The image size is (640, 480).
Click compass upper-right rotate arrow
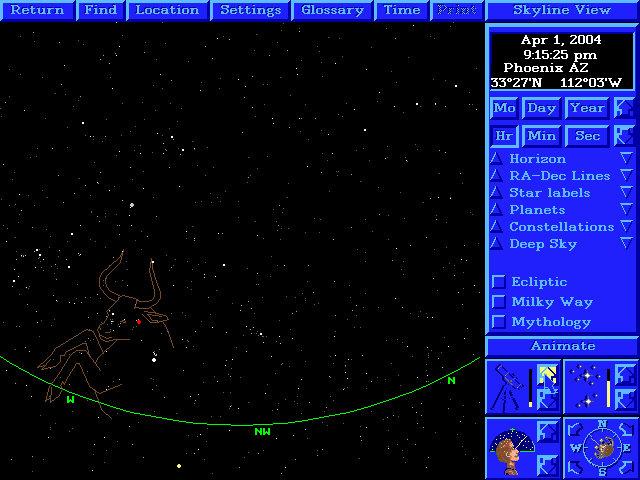(x=629, y=429)
